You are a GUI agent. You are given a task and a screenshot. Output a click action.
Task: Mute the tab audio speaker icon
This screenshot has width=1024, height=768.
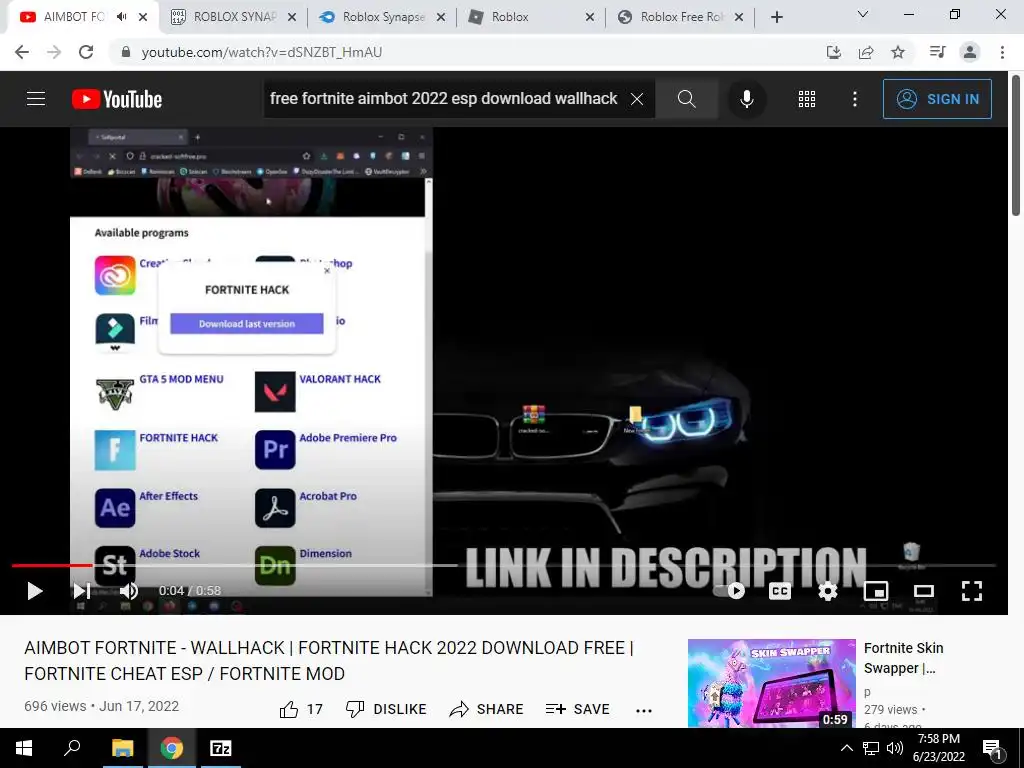point(121,17)
